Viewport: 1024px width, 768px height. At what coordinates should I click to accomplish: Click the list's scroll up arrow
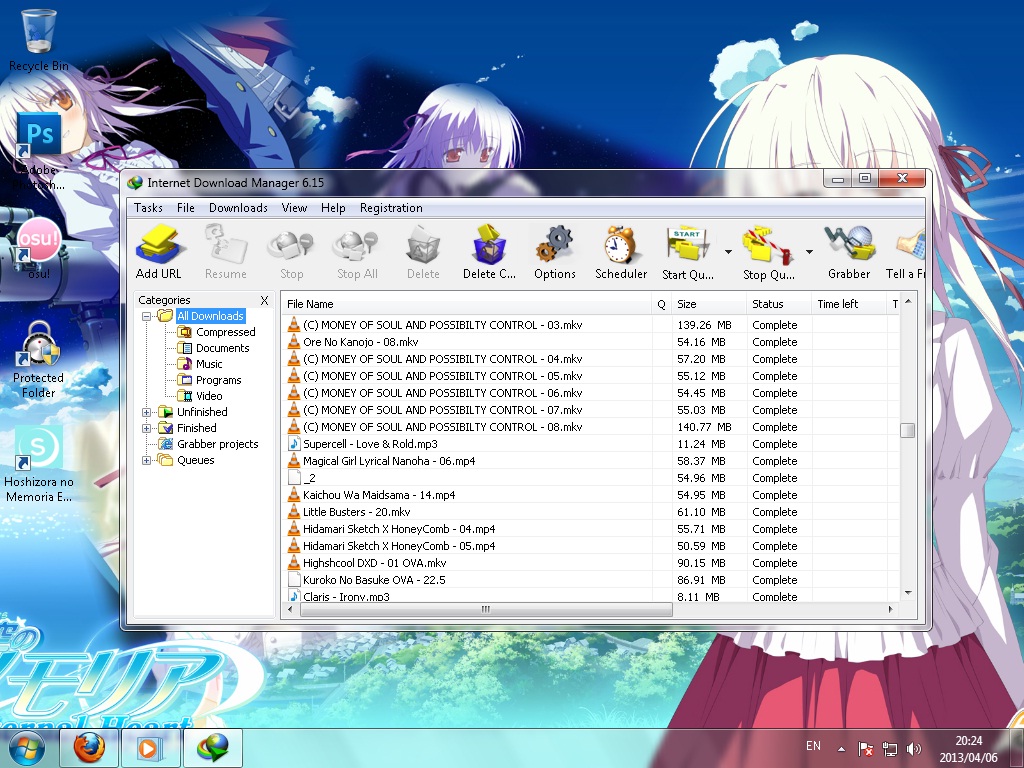907,301
